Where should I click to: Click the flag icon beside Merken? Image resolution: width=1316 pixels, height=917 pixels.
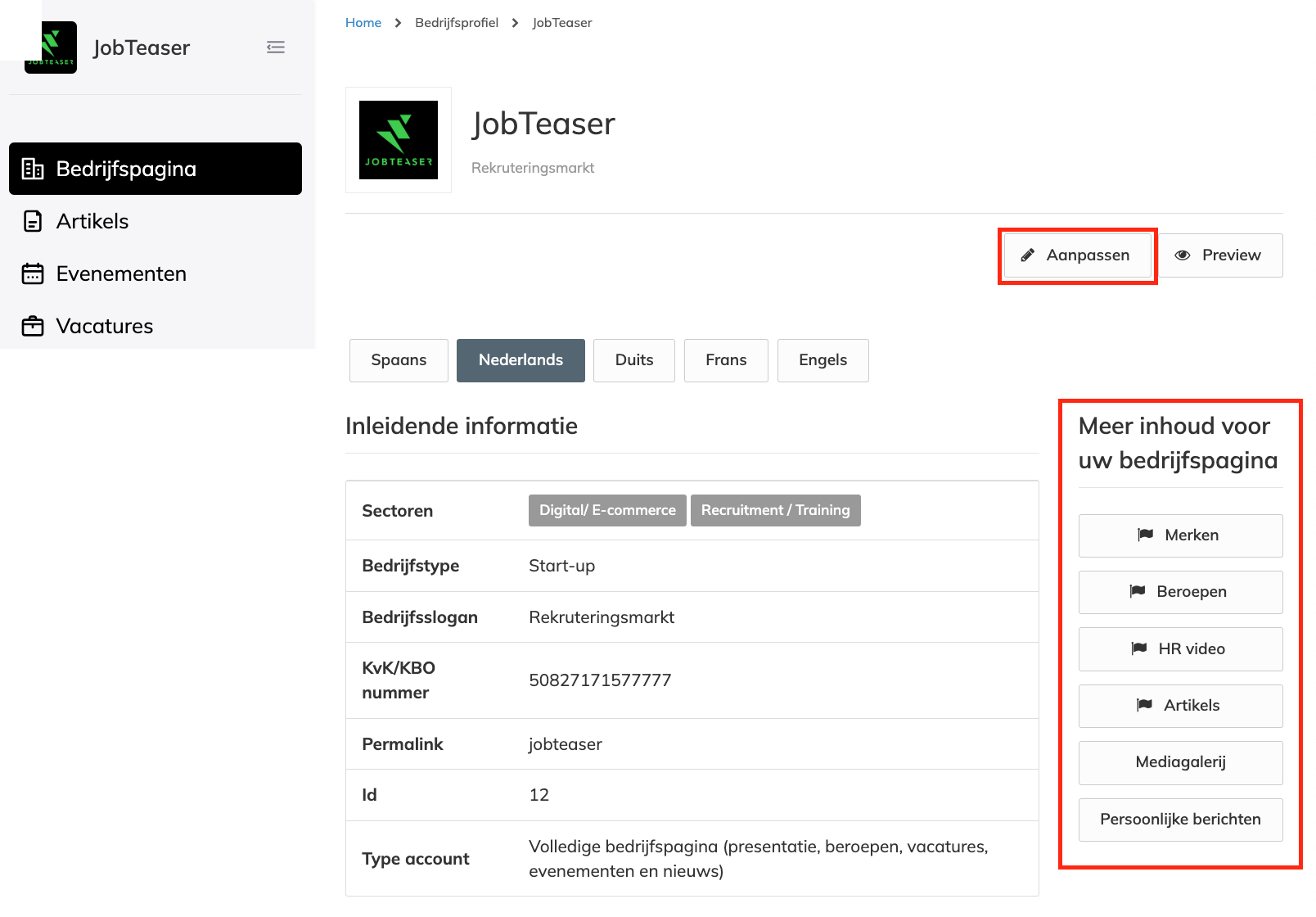1146,535
